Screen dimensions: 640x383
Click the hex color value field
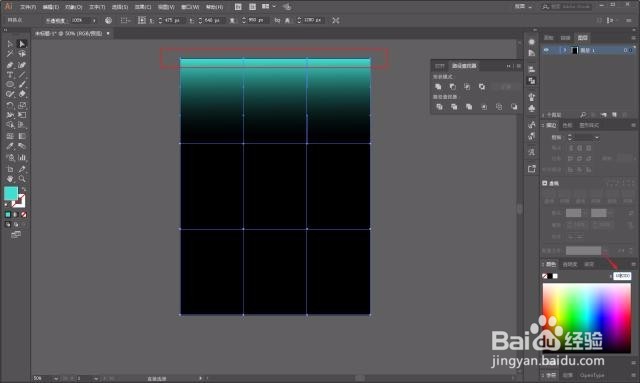[x=622, y=276]
